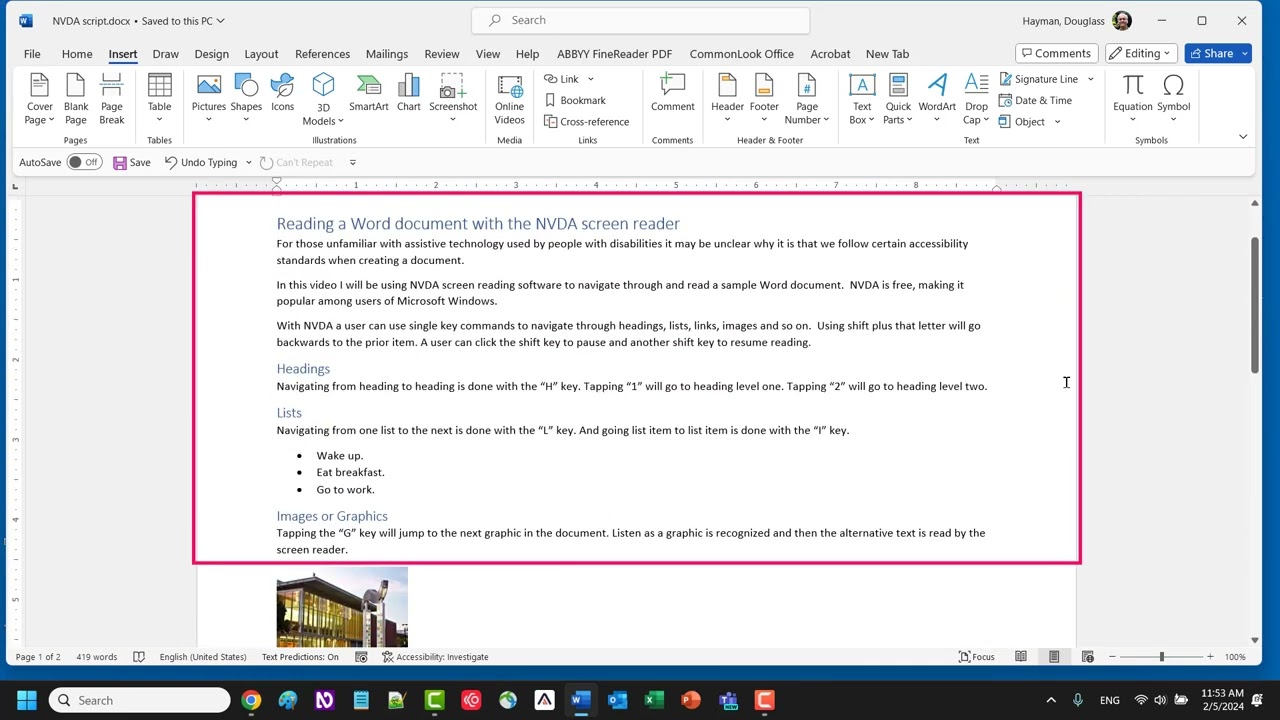Open the References tab
Image resolution: width=1280 pixels, height=720 pixels.
coord(323,54)
